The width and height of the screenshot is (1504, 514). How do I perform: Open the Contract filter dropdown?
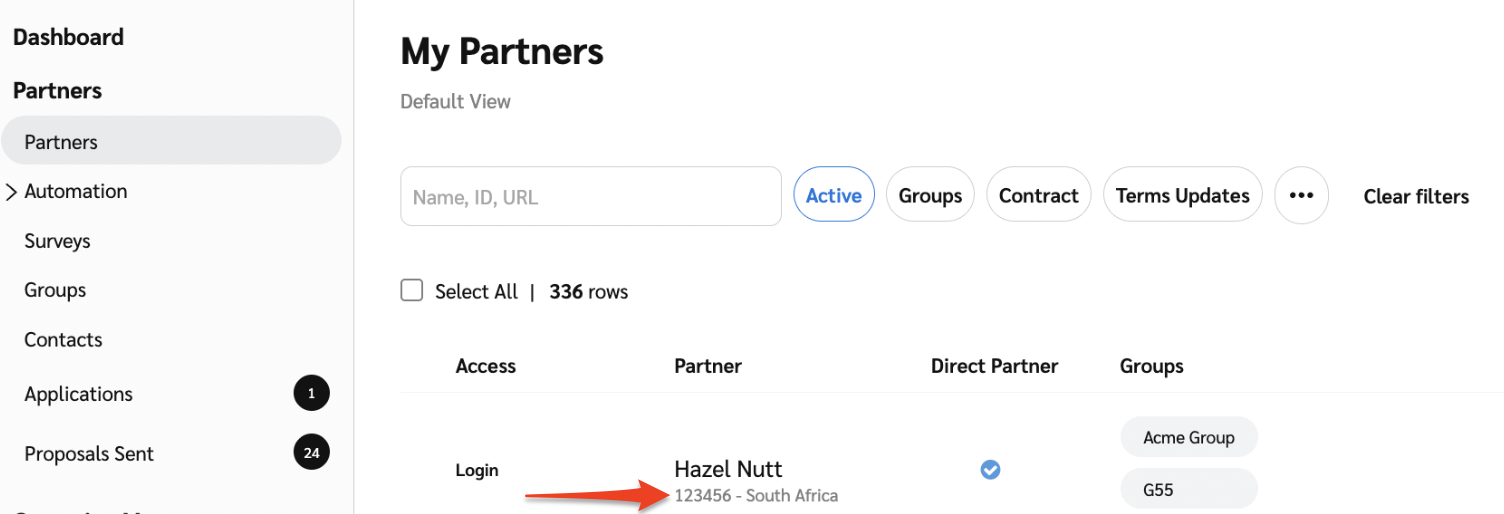tap(1038, 196)
